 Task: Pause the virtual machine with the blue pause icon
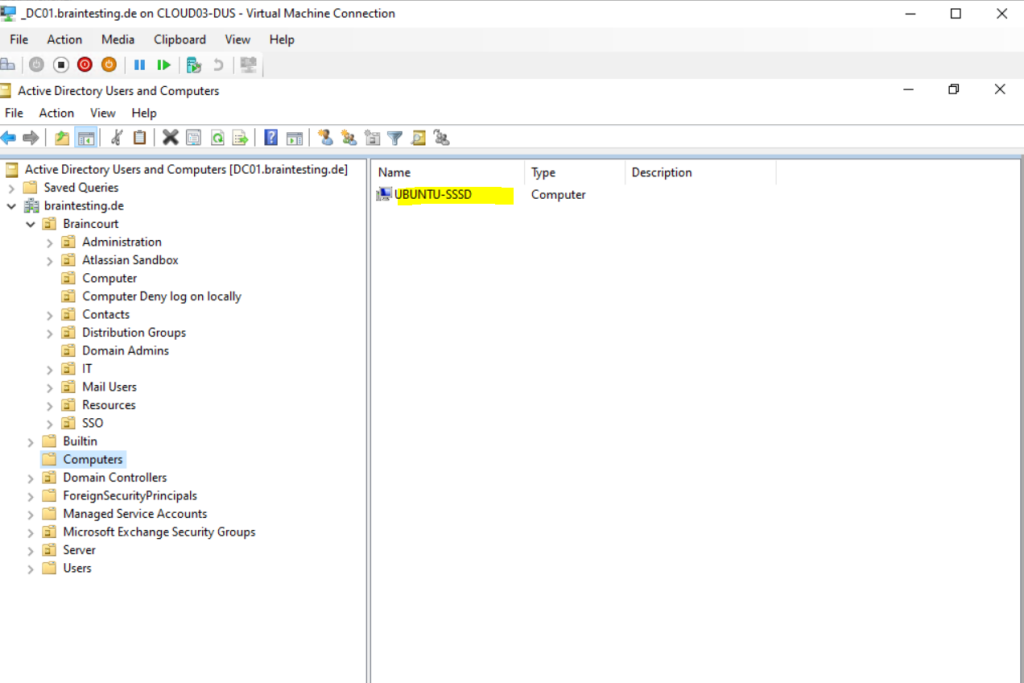click(x=139, y=65)
